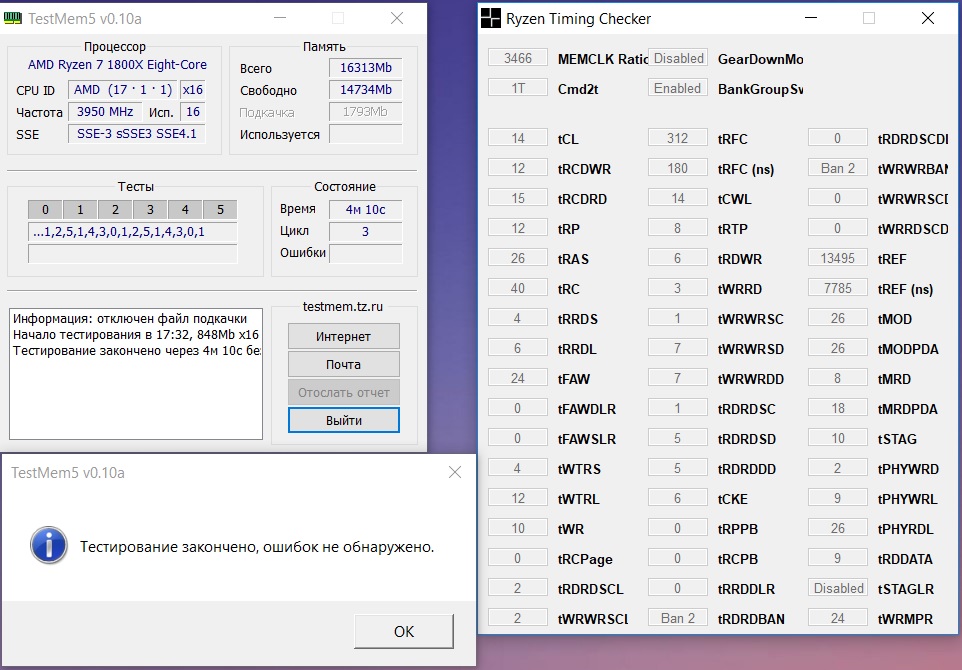Click the 1T Cmd2t value field
Screen dimensions: 962x670
[x=518, y=88]
